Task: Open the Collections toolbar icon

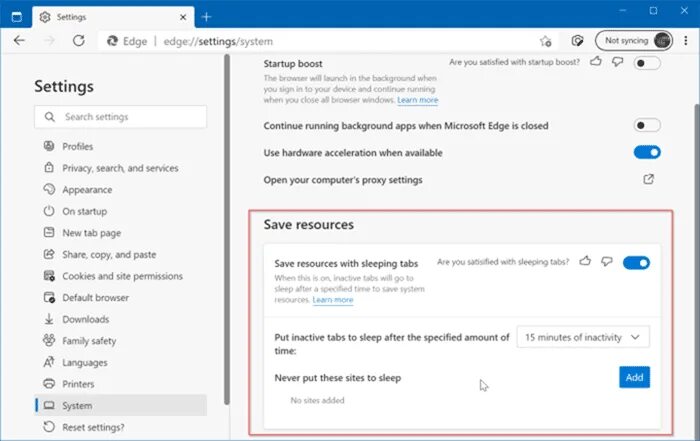Action: pyautogui.click(x=577, y=41)
